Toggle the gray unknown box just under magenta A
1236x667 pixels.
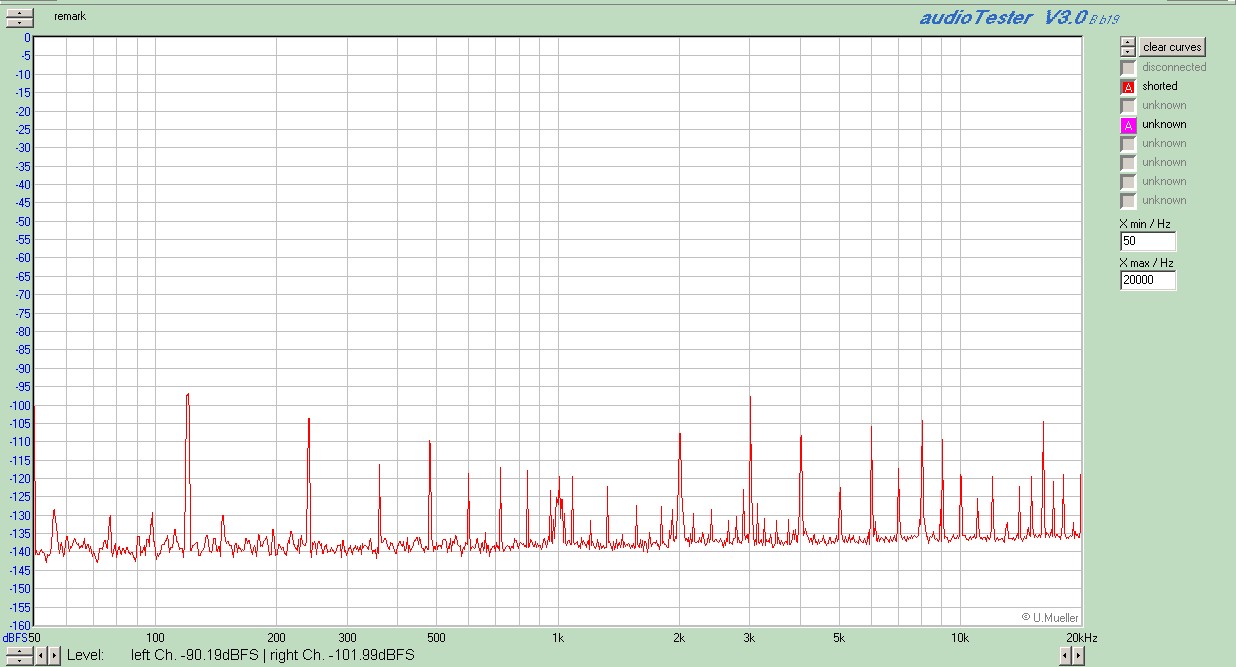tap(1128, 144)
